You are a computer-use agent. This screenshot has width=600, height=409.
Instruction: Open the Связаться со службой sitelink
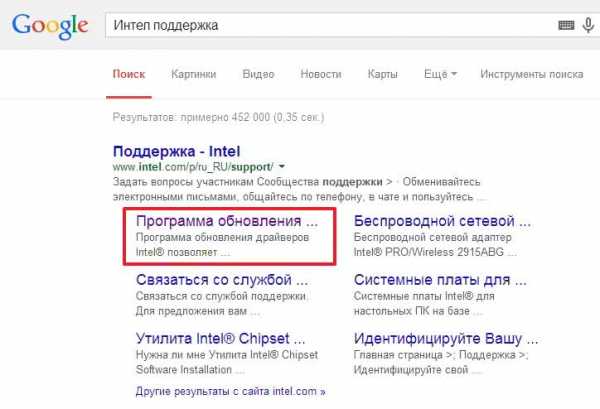tap(222, 280)
